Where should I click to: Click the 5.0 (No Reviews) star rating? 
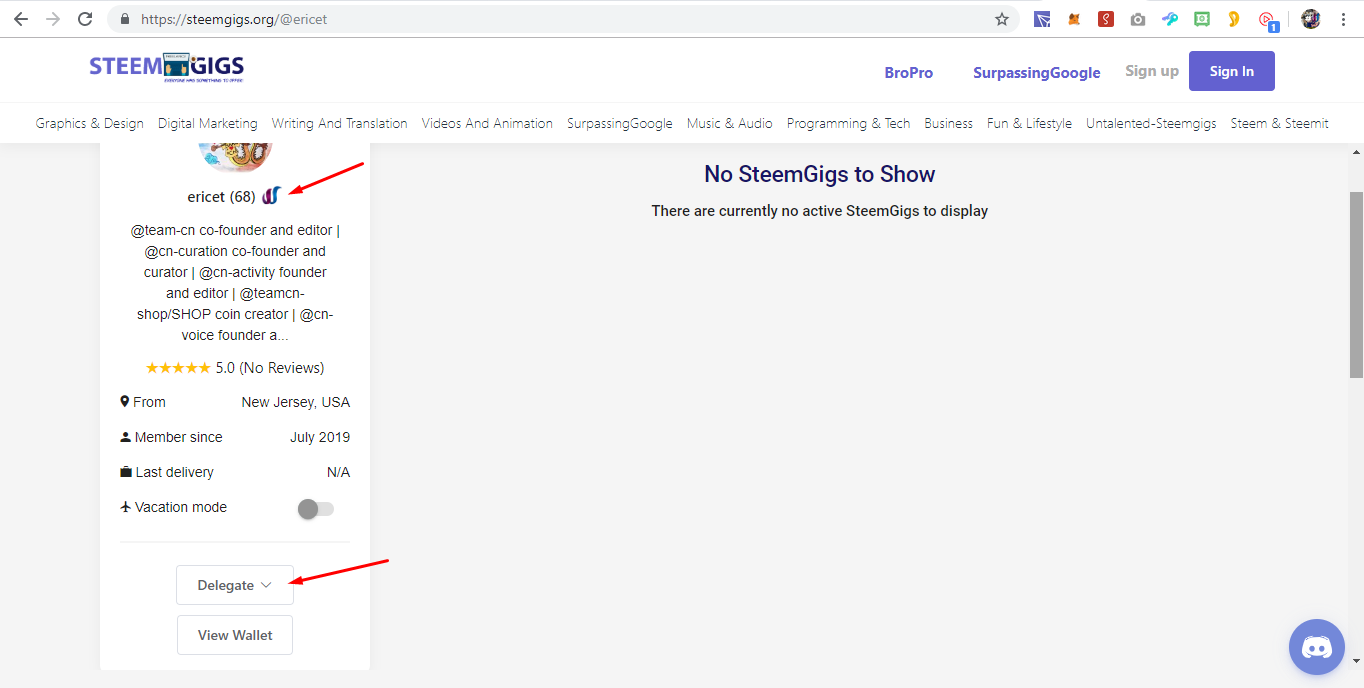click(x=235, y=368)
